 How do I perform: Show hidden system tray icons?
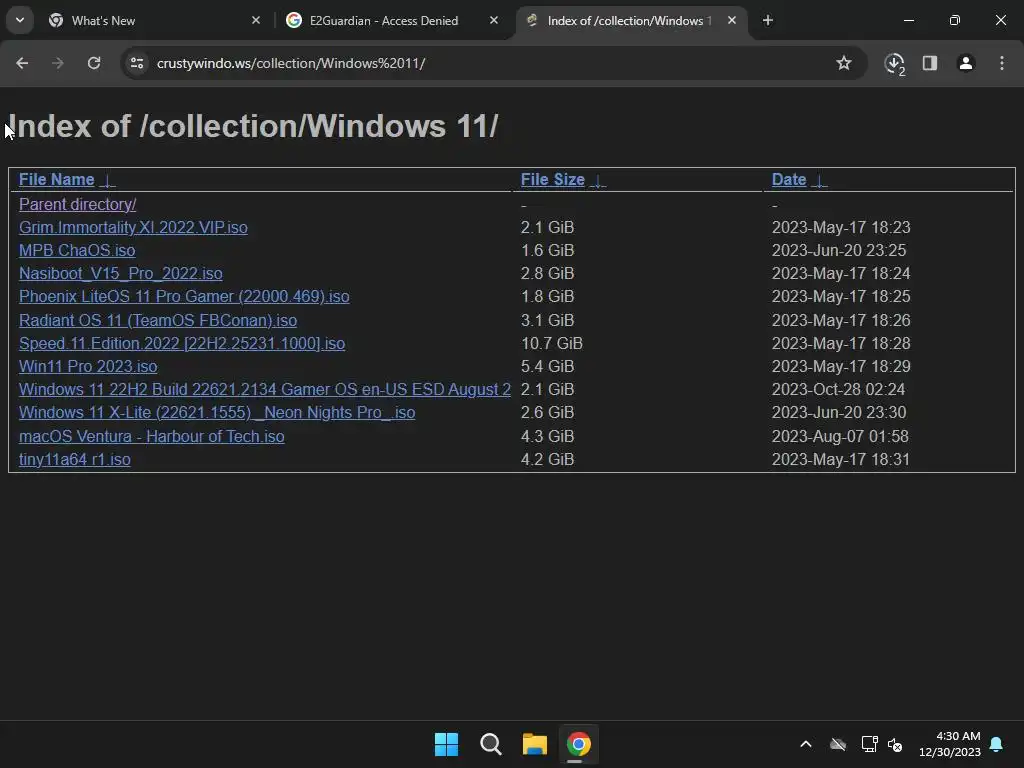(x=806, y=744)
